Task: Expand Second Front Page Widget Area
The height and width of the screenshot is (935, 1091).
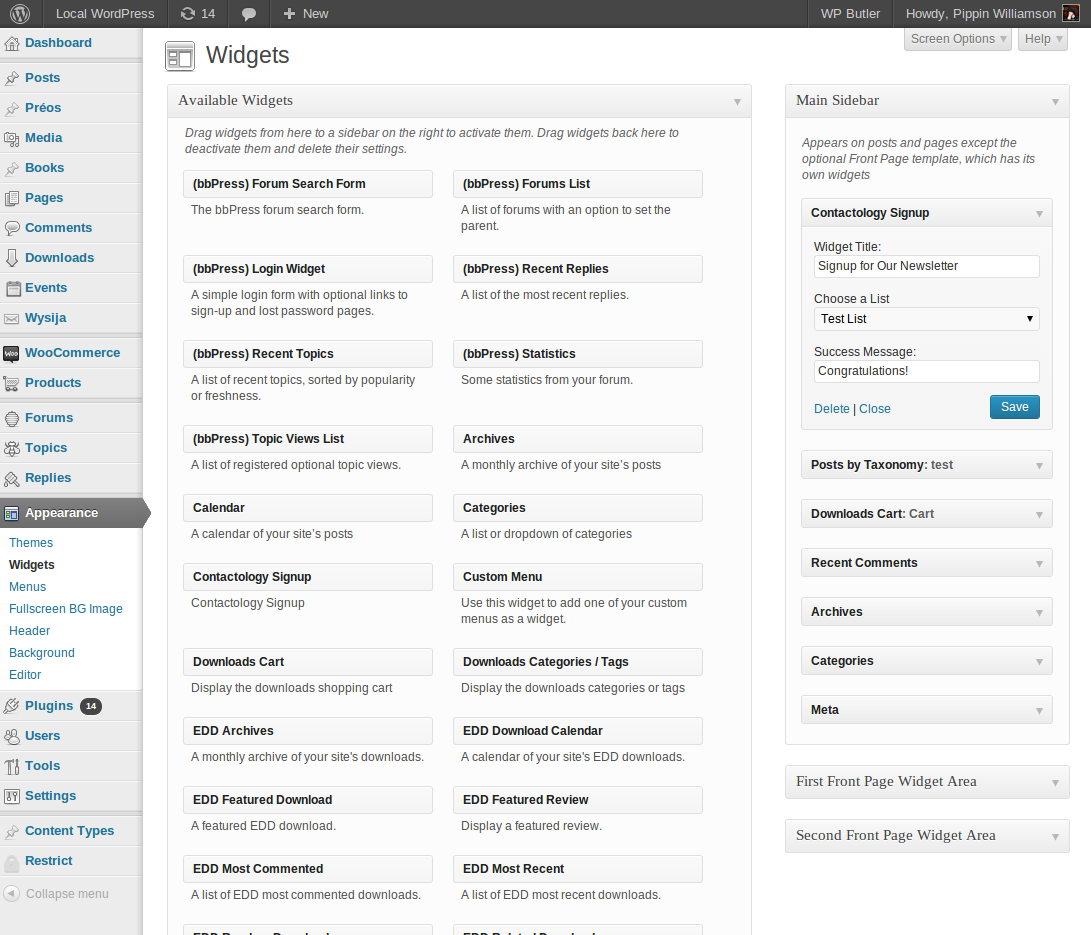Action: click(1056, 836)
